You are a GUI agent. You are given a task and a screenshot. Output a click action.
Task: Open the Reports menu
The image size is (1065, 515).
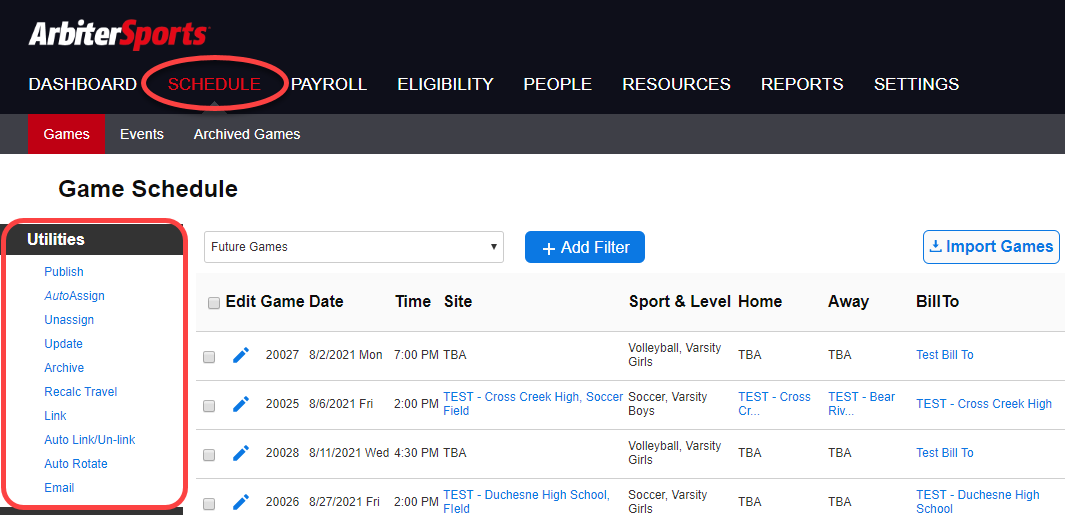(802, 84)
